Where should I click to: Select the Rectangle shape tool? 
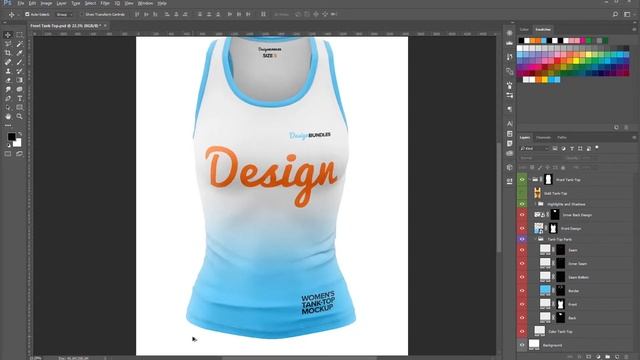(19, 107)
